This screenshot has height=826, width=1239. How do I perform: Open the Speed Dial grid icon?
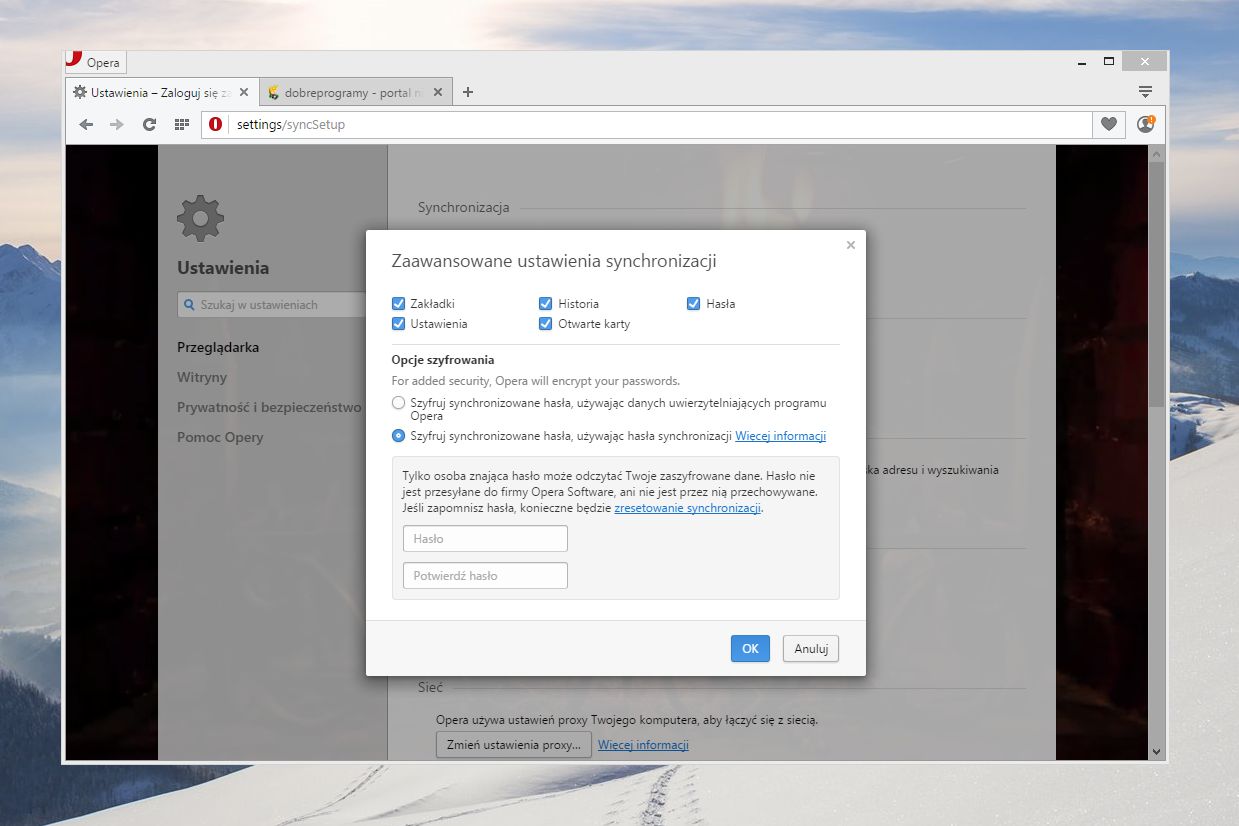181,125
